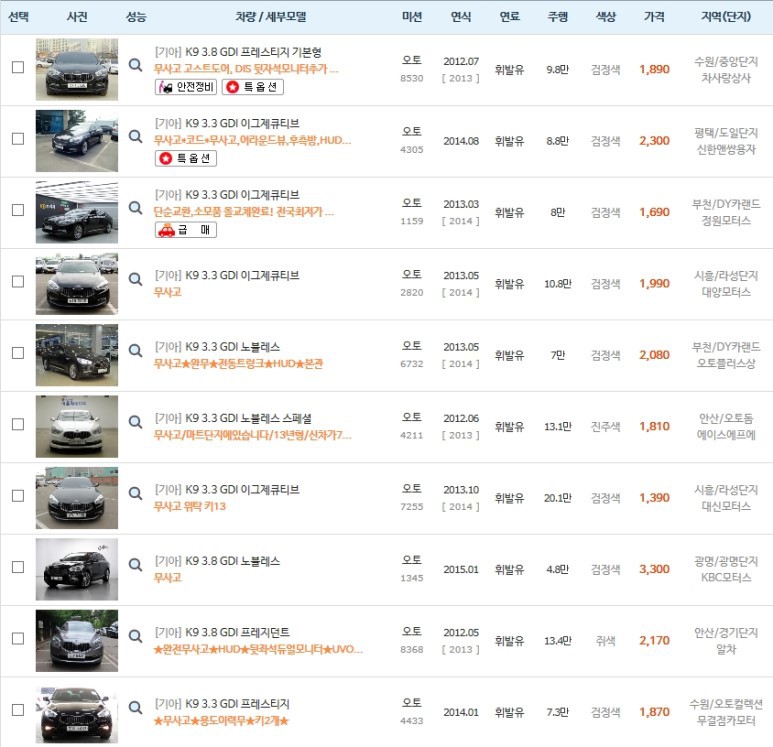Viewport: 773px width, 747px height.
Task: Open thumbnail of K9 priced 1,390
Action: pyautogui.click(x=77, y=498)
